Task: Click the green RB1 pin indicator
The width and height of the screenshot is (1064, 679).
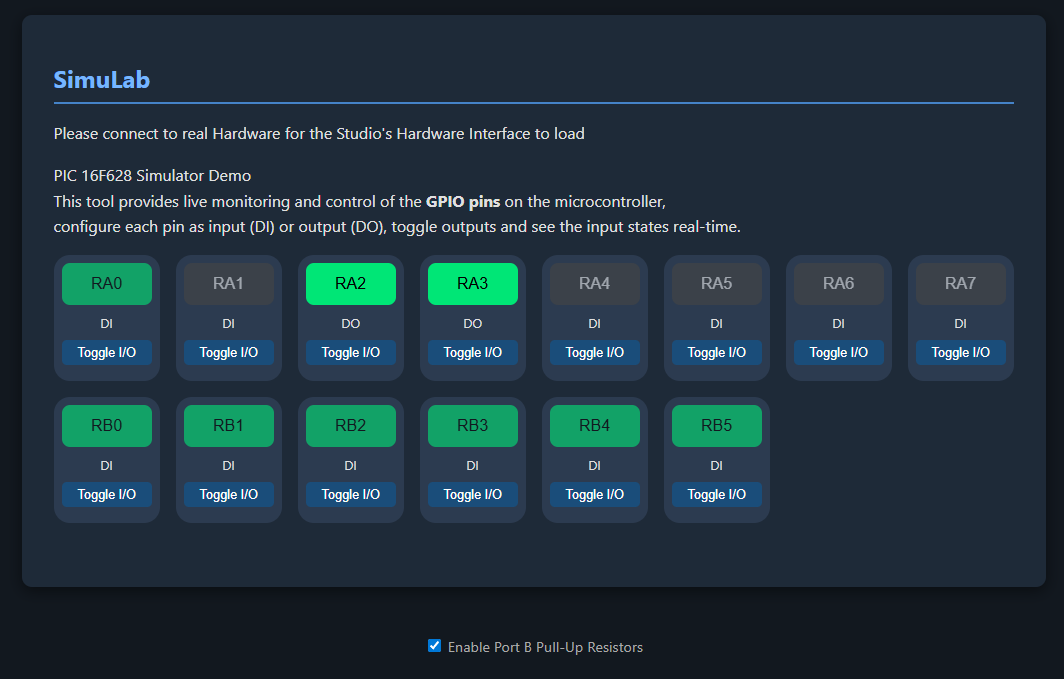Action: pyautogui.click(x=229, y=426)
